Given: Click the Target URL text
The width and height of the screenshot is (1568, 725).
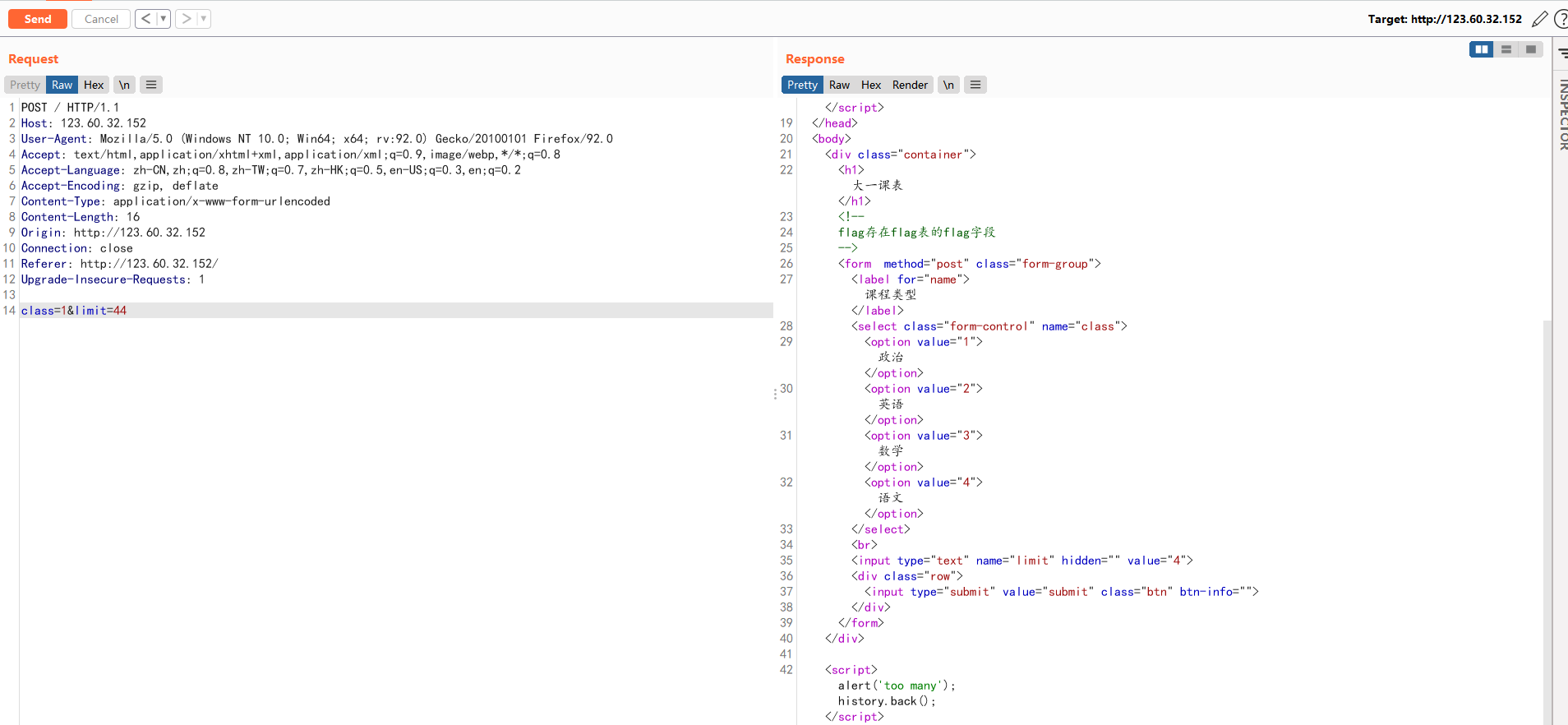Looking at the screenshot, I should coord(1445,19).
